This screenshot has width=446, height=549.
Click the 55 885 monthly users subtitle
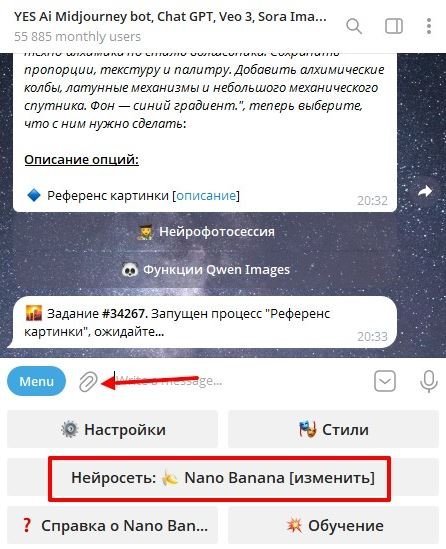[x=77, y=36]
